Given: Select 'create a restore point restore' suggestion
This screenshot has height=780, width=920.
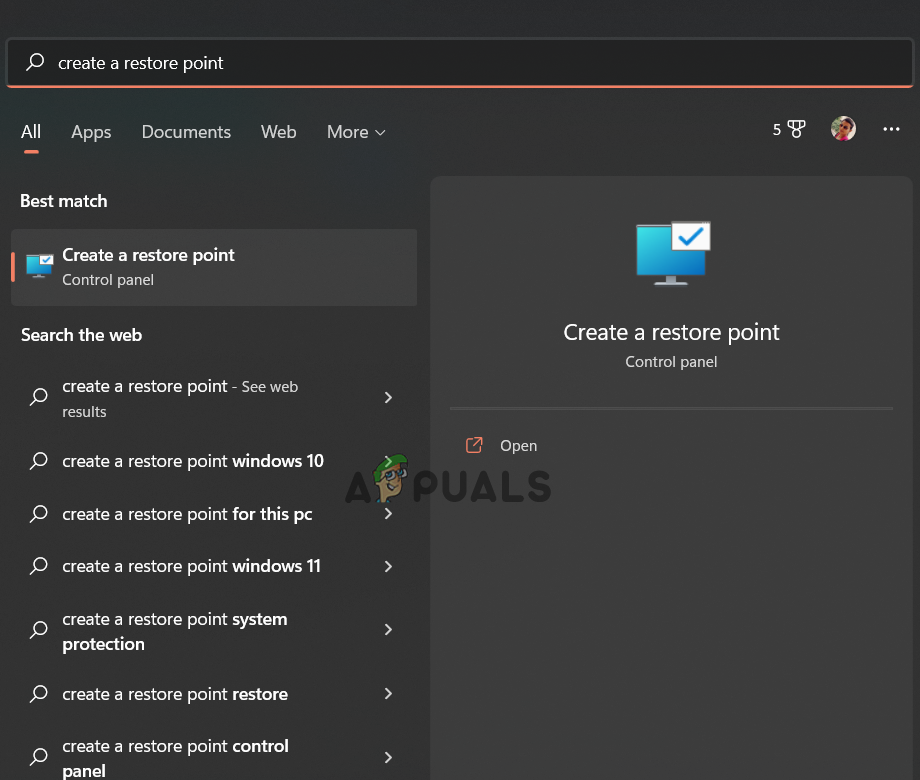Looking at the screenshot, I should click(175, 694).
